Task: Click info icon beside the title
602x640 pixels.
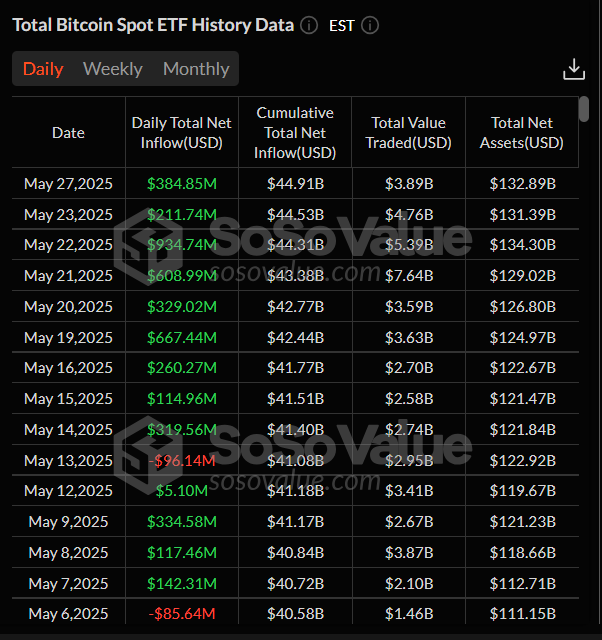Action: [309, 25]
